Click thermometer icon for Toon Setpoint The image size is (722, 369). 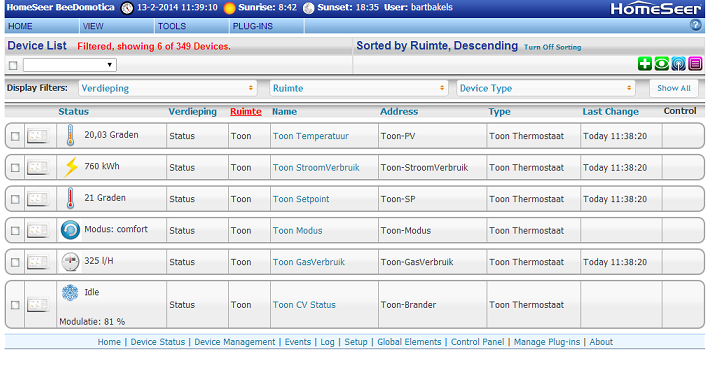pyautogui.click(x=70, y=199)
